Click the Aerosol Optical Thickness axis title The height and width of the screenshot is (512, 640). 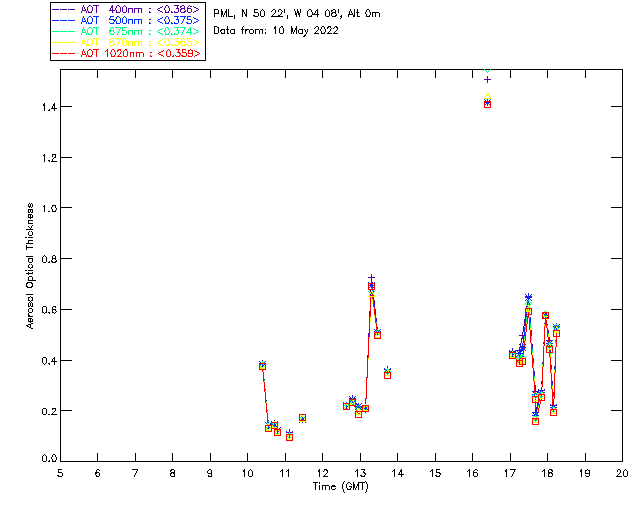coord(30,266)
